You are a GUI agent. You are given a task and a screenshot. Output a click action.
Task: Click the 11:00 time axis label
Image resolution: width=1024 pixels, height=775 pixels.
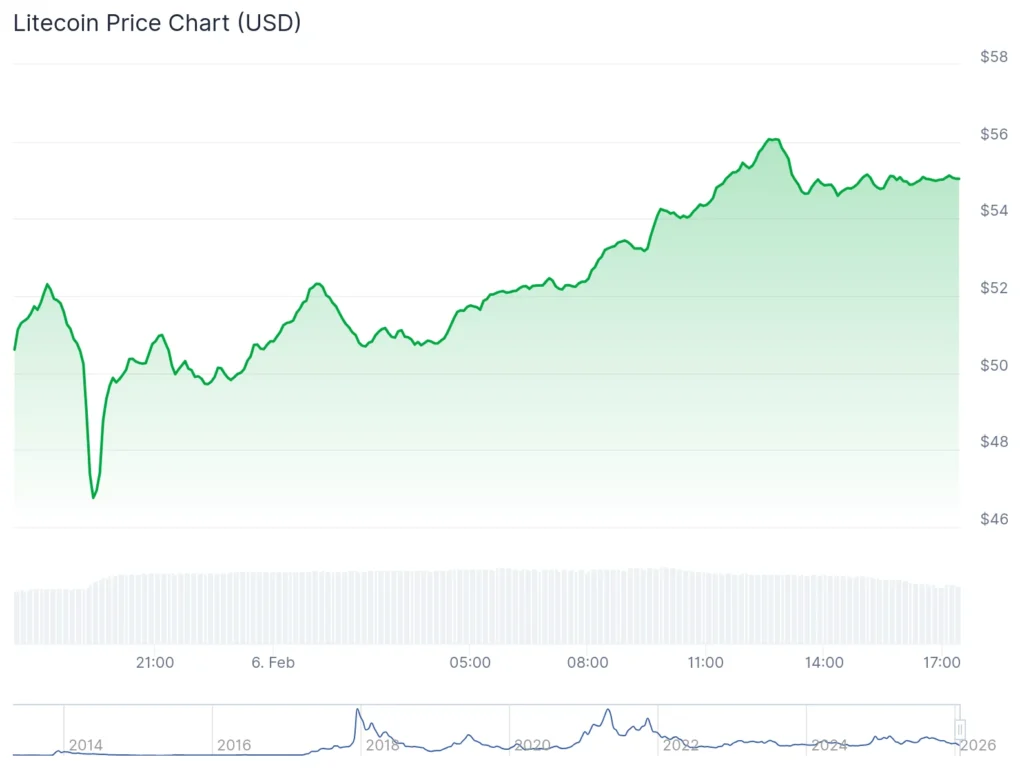pyautogui.click(x=706, y=662)
